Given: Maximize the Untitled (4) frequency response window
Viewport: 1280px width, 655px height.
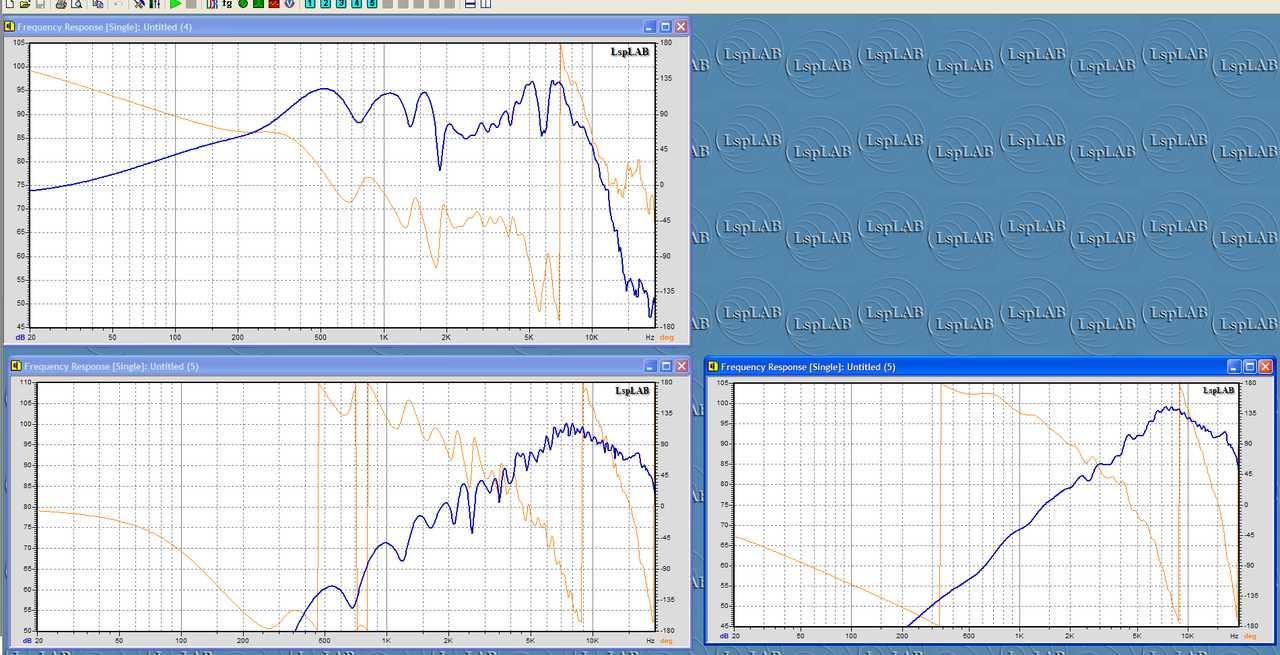Looking at the screenshot, I should tap(666, 27).
